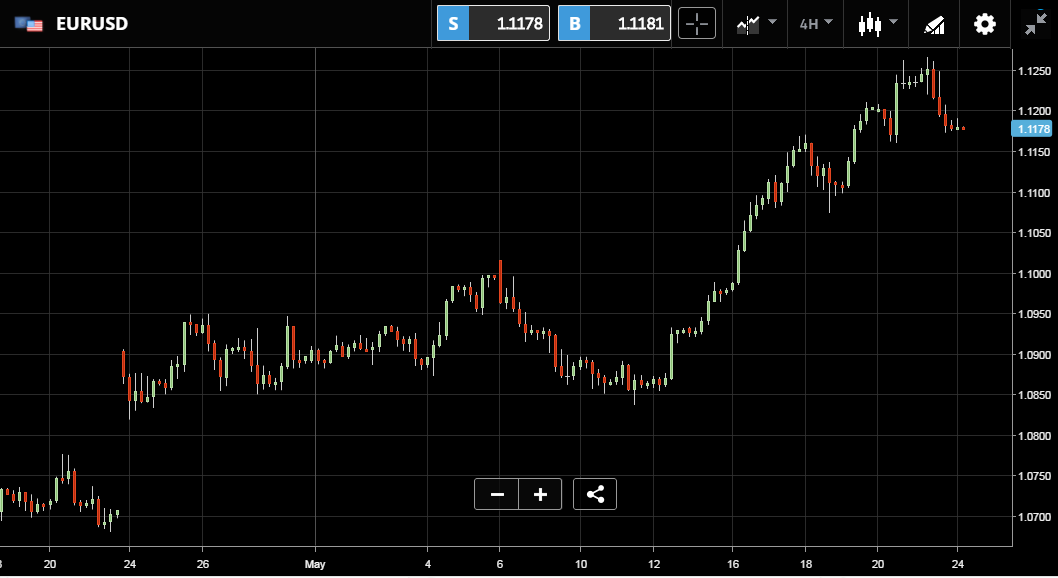
Task: Click the 16 date label on time axis
Action: coord(733,565)
